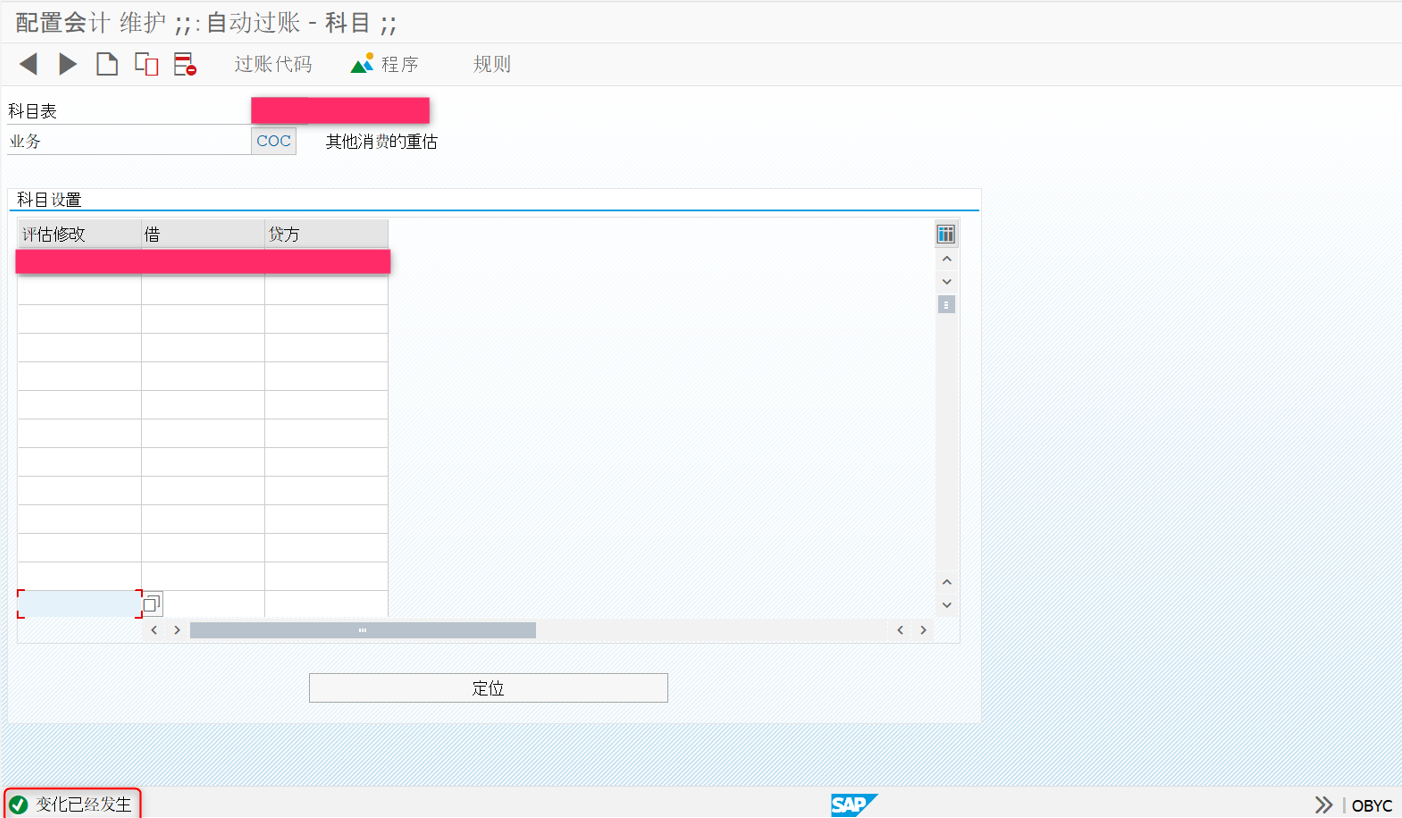Open the 规则 settings

pyautogui.click(x=491, y=63)
